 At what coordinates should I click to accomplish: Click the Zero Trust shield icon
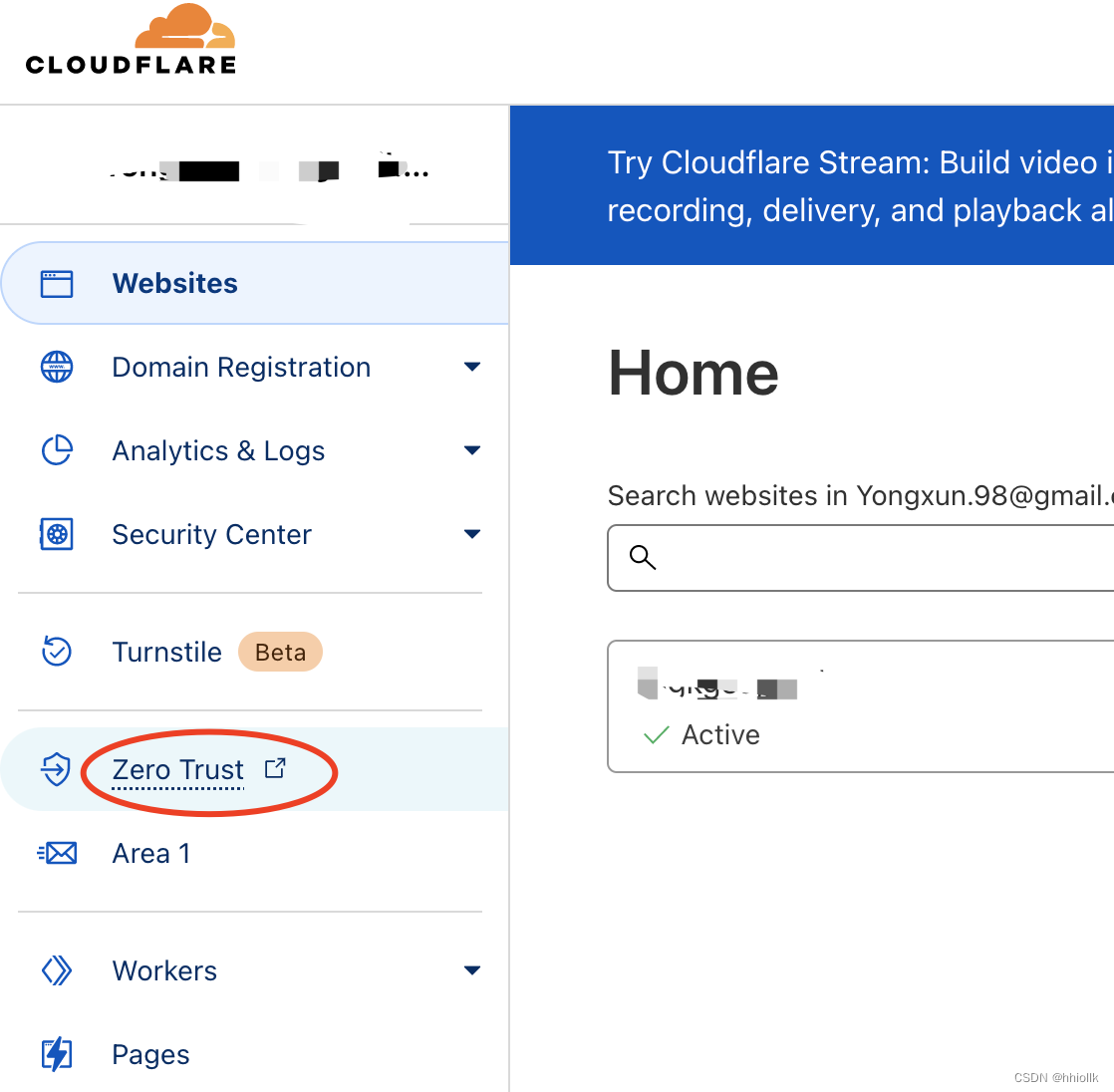56,769
